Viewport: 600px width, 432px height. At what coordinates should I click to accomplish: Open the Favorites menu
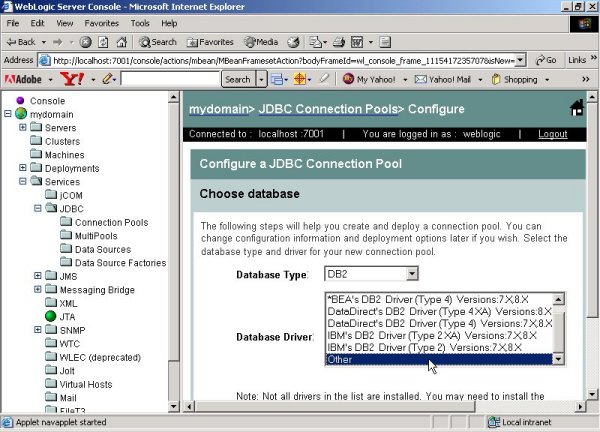pyautogui.click(x=101, y=23)
